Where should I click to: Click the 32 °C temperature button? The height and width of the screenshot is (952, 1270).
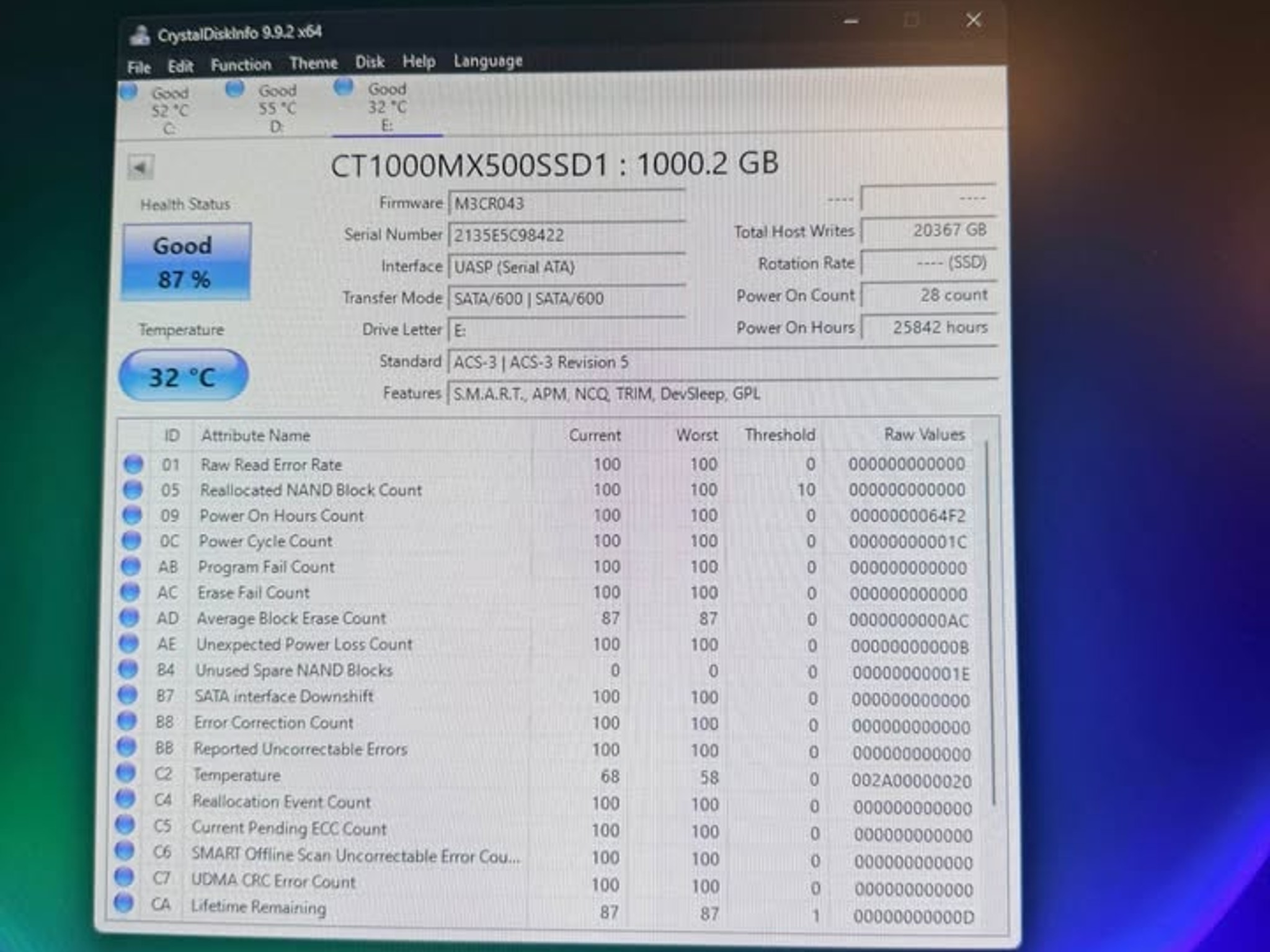(184, 376)
